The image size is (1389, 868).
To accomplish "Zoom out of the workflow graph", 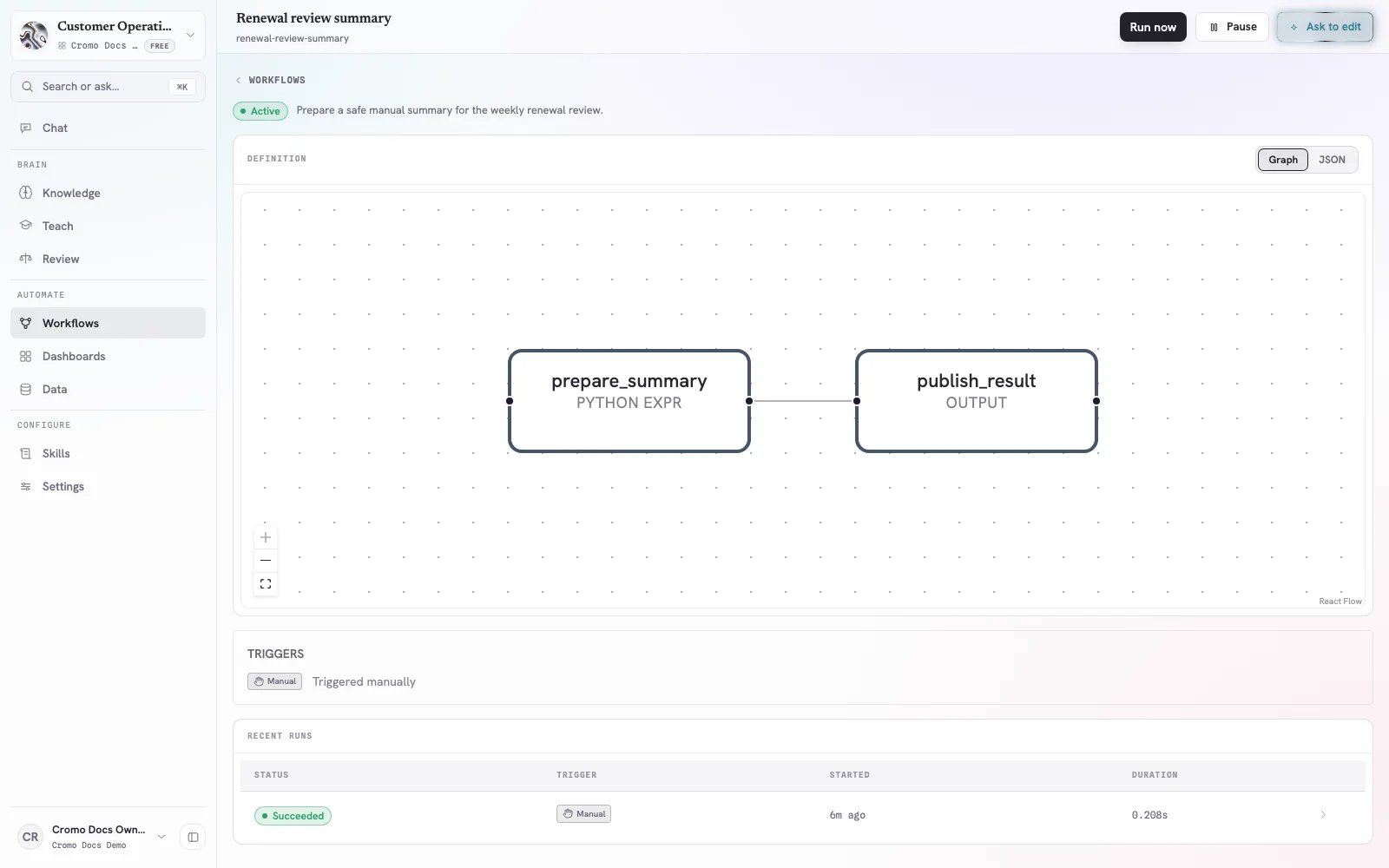I will point(266,561).
